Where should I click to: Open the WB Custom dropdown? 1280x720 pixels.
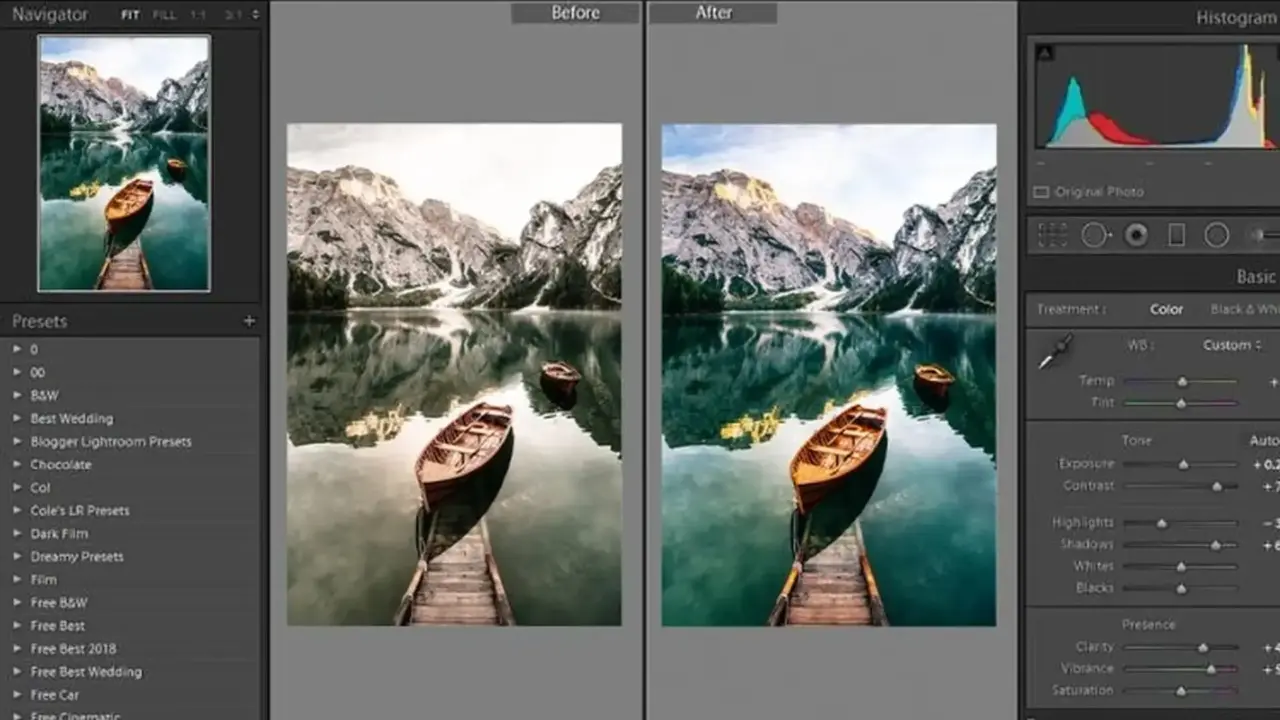[1232, 345]
